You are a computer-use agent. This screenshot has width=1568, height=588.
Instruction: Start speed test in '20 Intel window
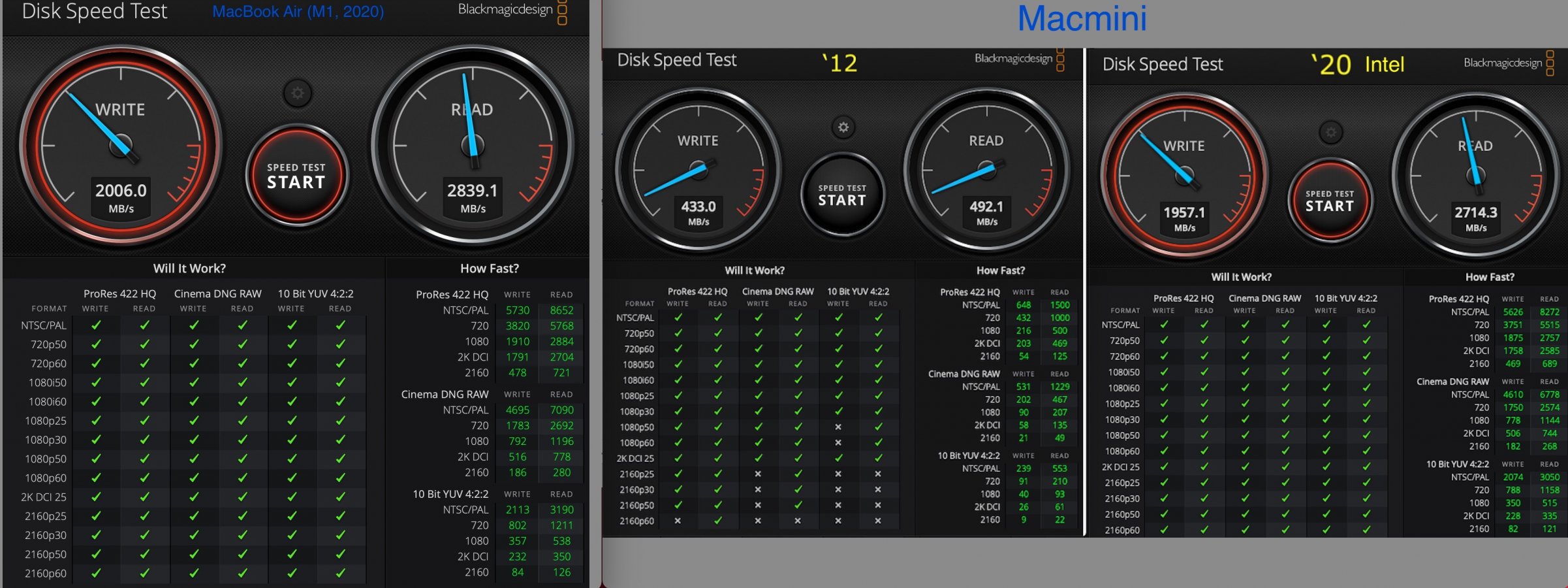pyautogui.click(x=1330, y=201)
